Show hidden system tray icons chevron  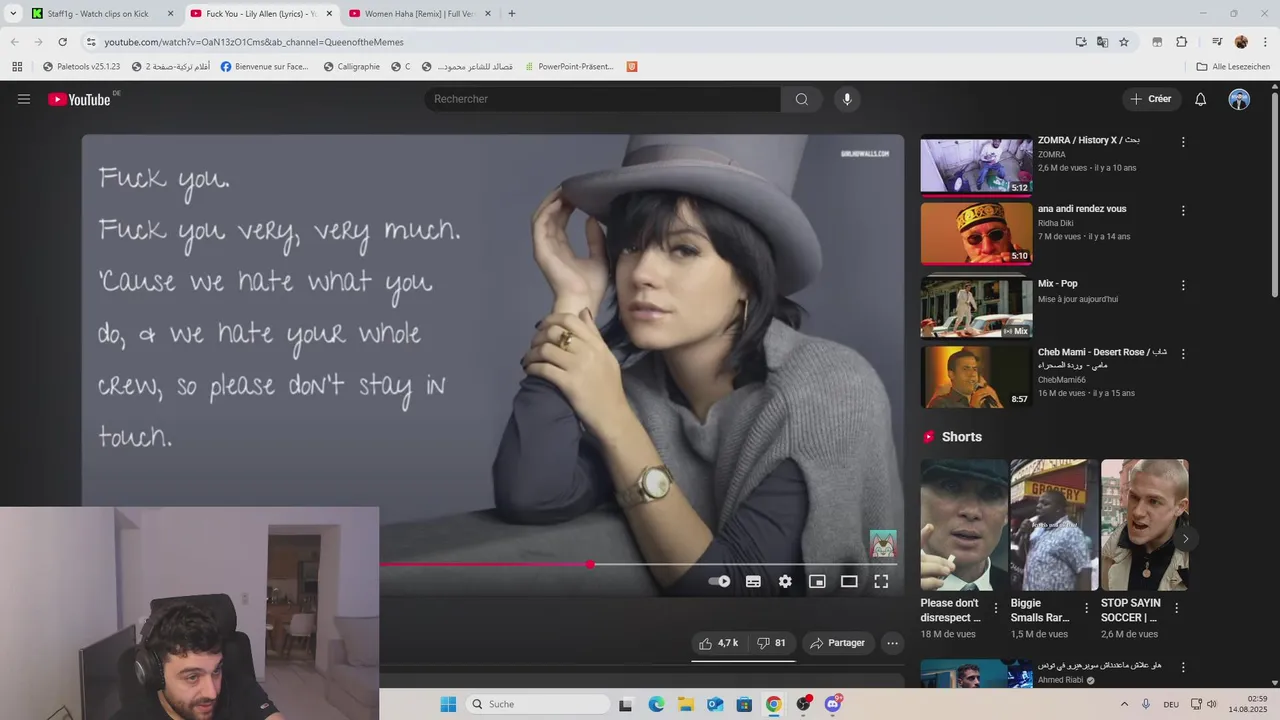point(1124,704)
